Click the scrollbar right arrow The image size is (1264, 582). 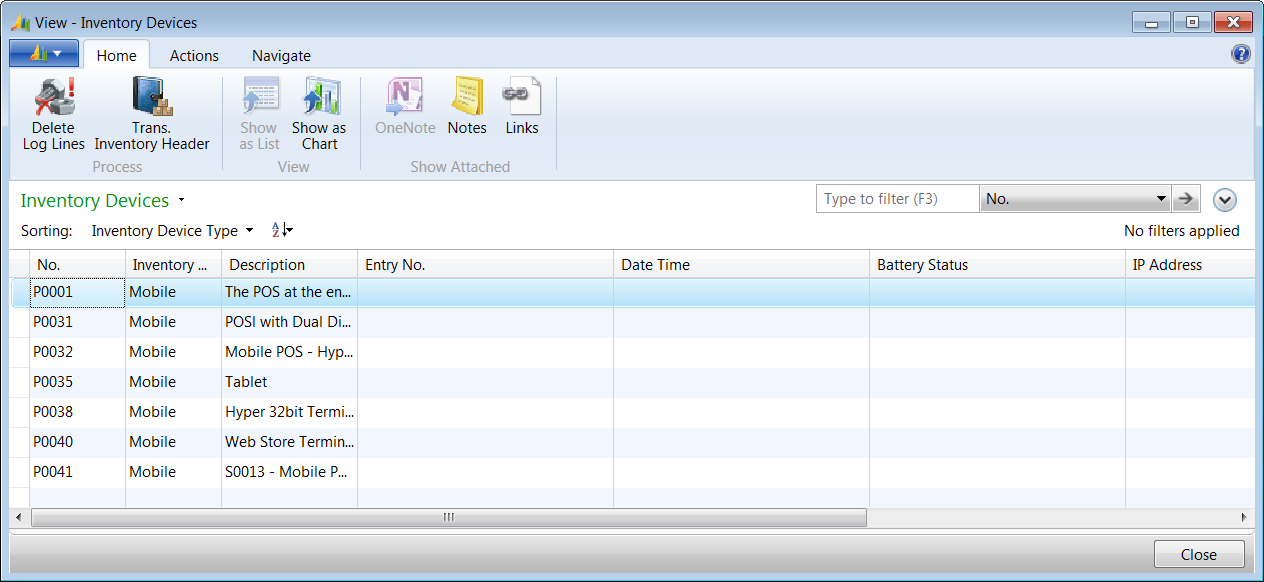pyautogui.click(x=1243, y=517)
